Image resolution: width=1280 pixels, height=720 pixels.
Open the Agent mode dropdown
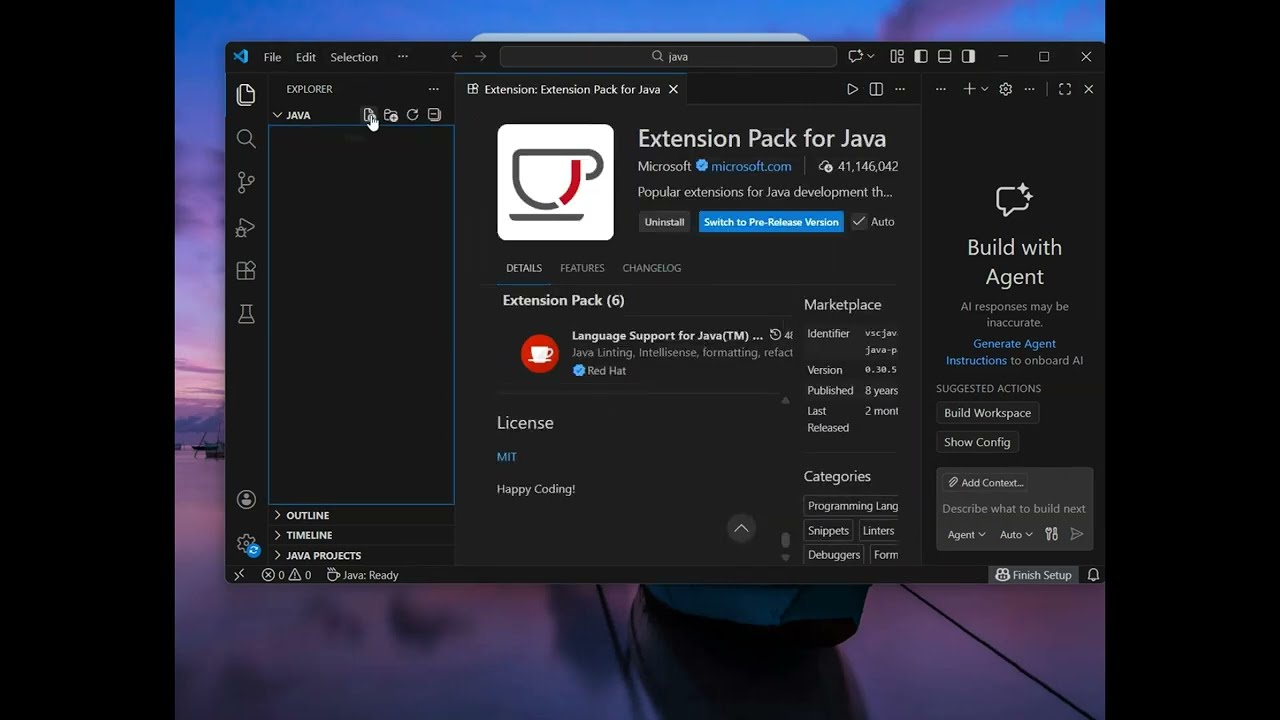click(966, 535)
